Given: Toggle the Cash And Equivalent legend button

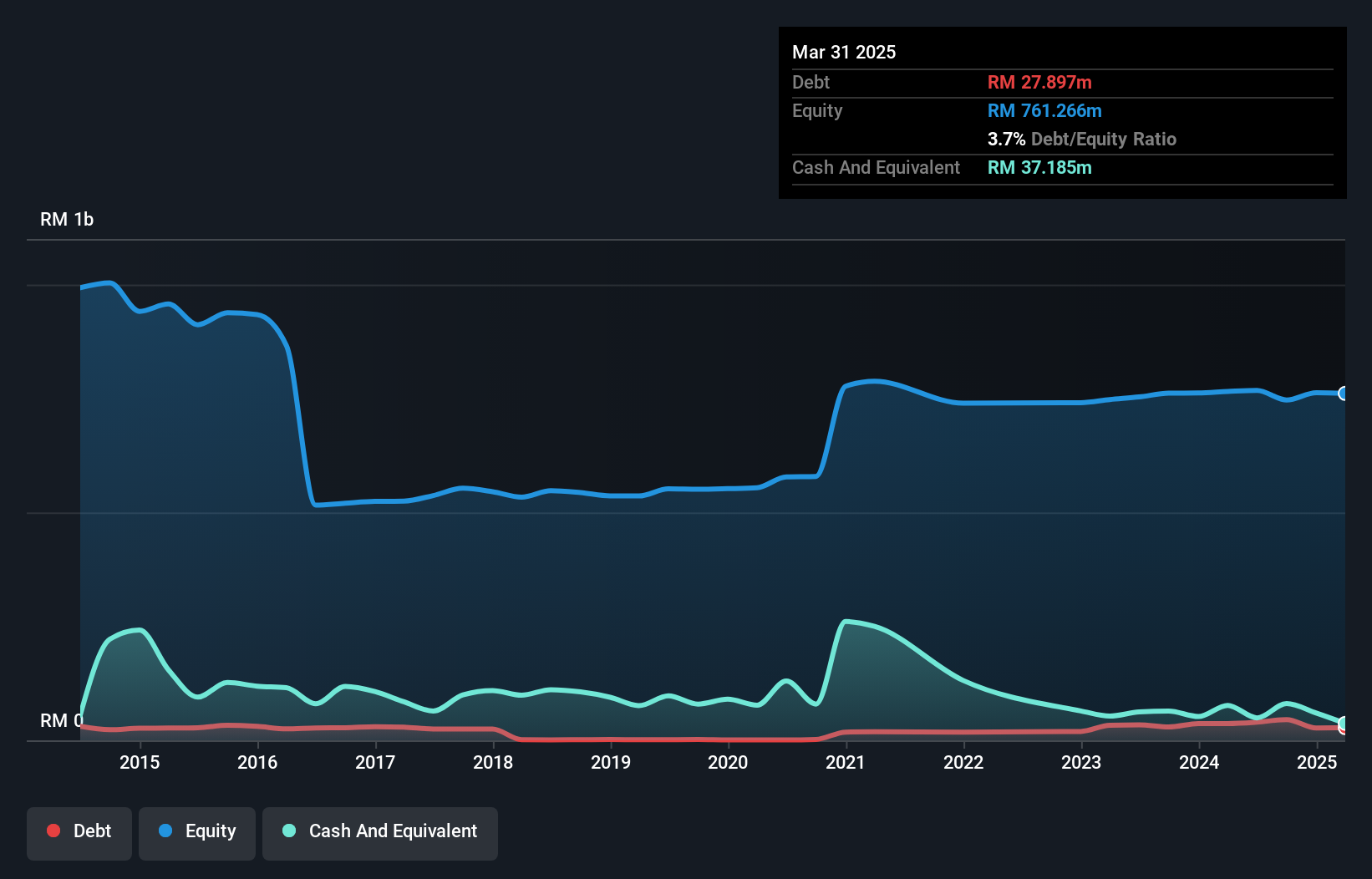Looking at the screenshot, I should point(380,833).
